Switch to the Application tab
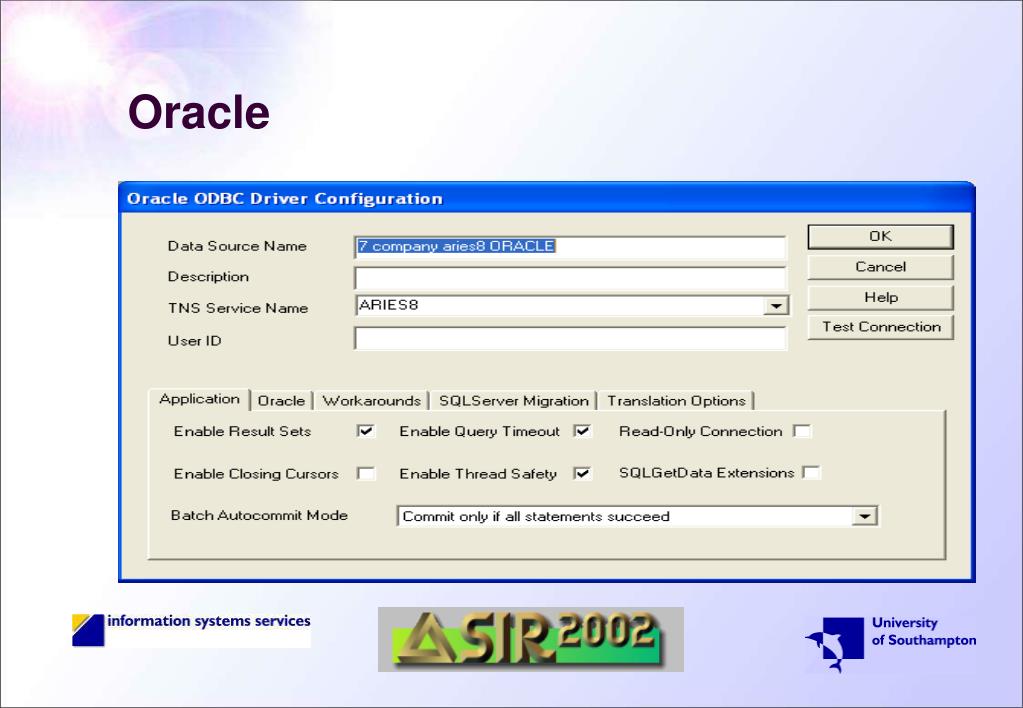 click(x=199, y=399)
